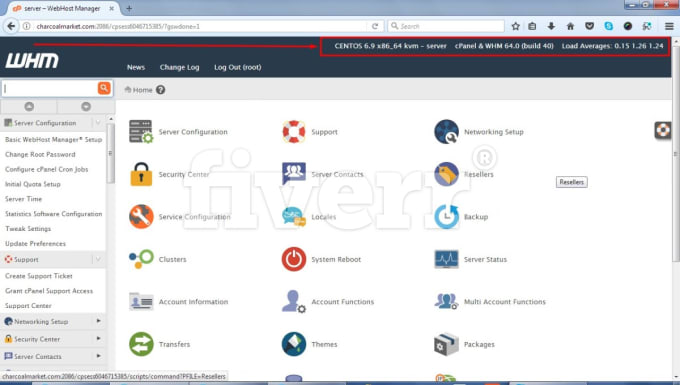
Task: Open Change Root Password link
Action: pos(40,154)
